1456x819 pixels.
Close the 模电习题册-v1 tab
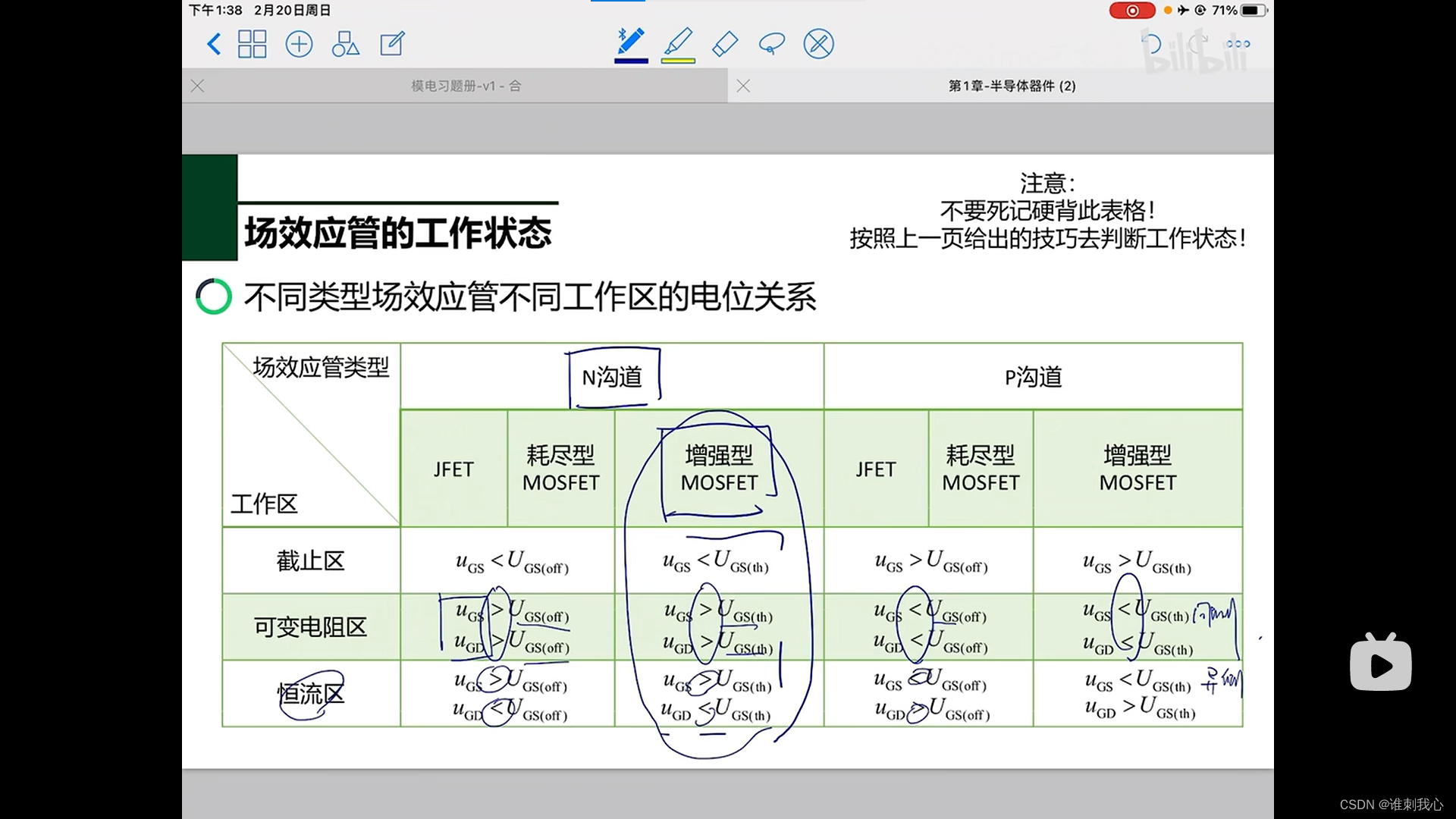pos(198,86)
